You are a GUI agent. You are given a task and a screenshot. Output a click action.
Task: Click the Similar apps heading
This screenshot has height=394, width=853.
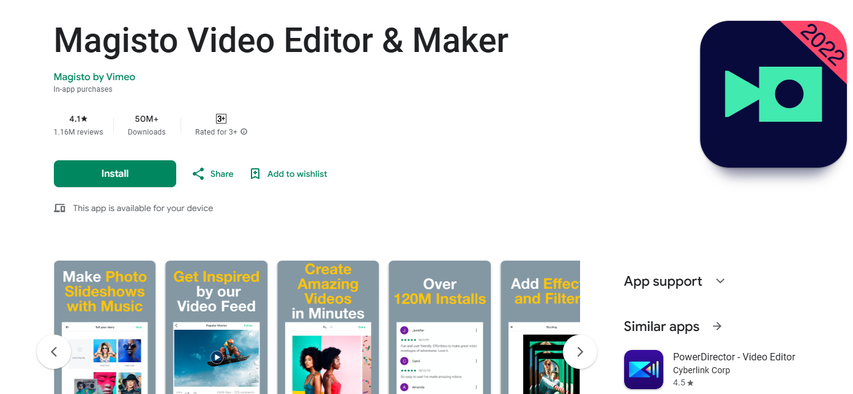tap(662, 327)
